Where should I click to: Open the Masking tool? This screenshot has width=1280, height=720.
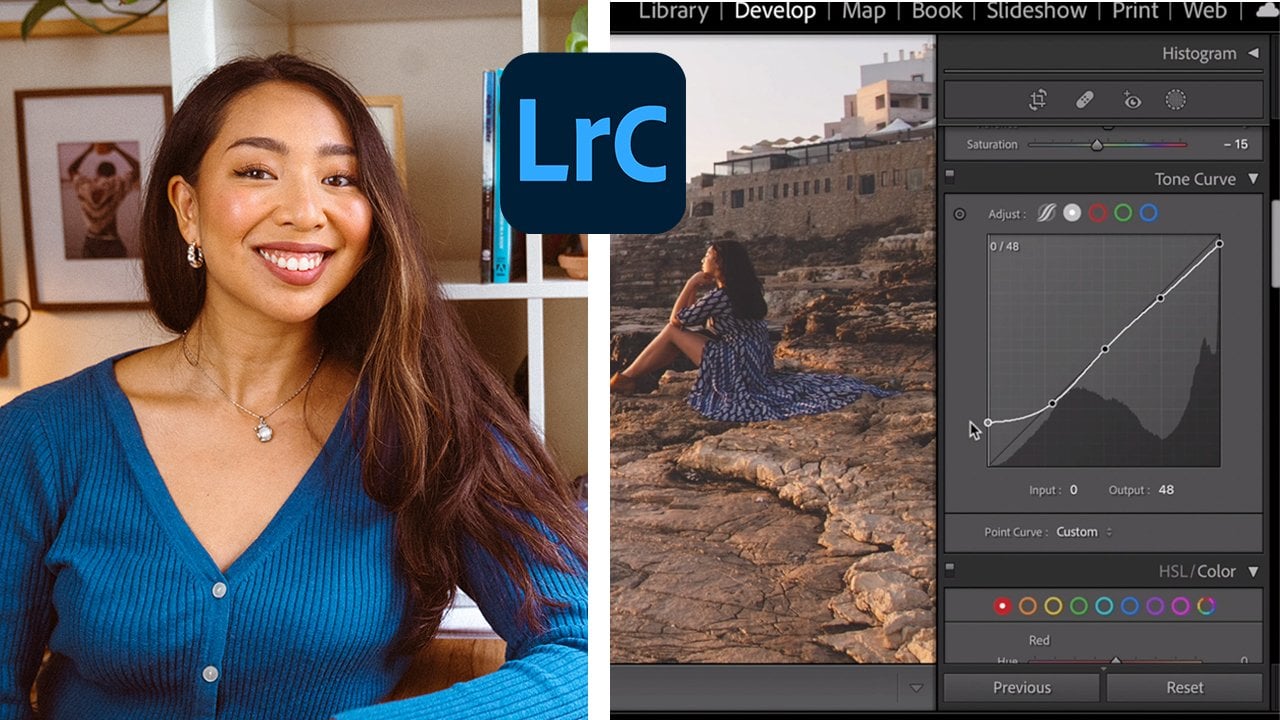click(x=1176, y=100)
